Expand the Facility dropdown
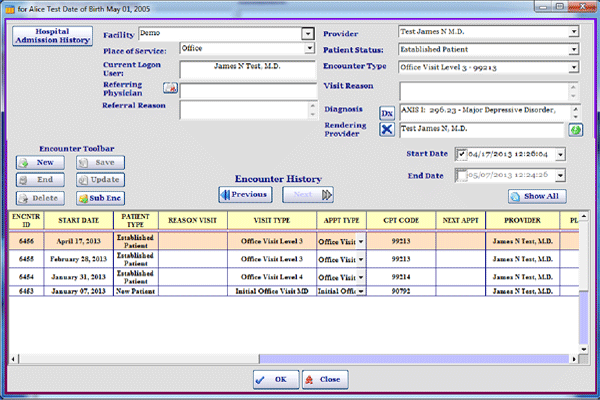Viewport: 600px width, 400px height. (x=308, y=34)
